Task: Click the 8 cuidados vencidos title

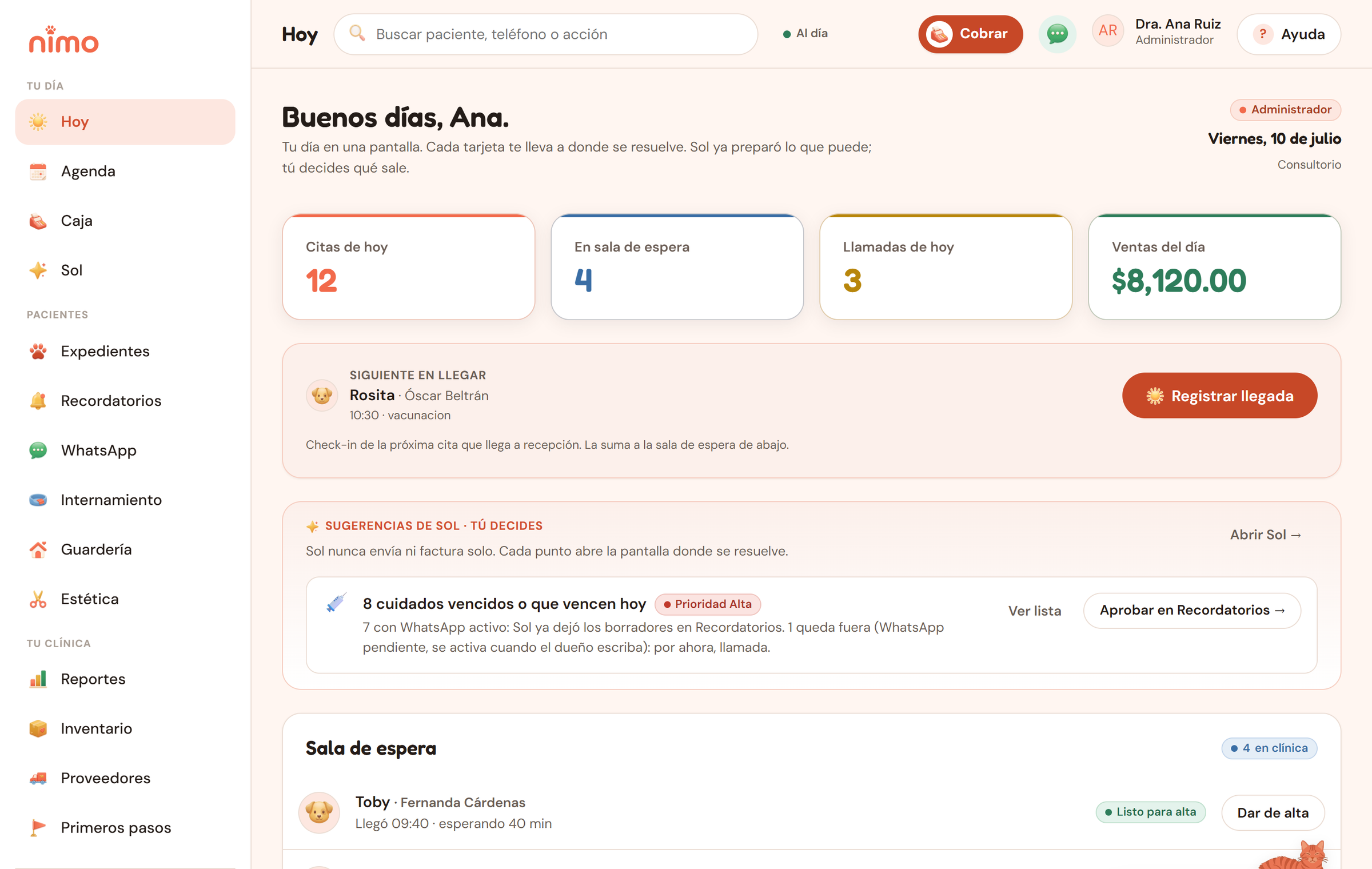Action: tap(504, 604)
